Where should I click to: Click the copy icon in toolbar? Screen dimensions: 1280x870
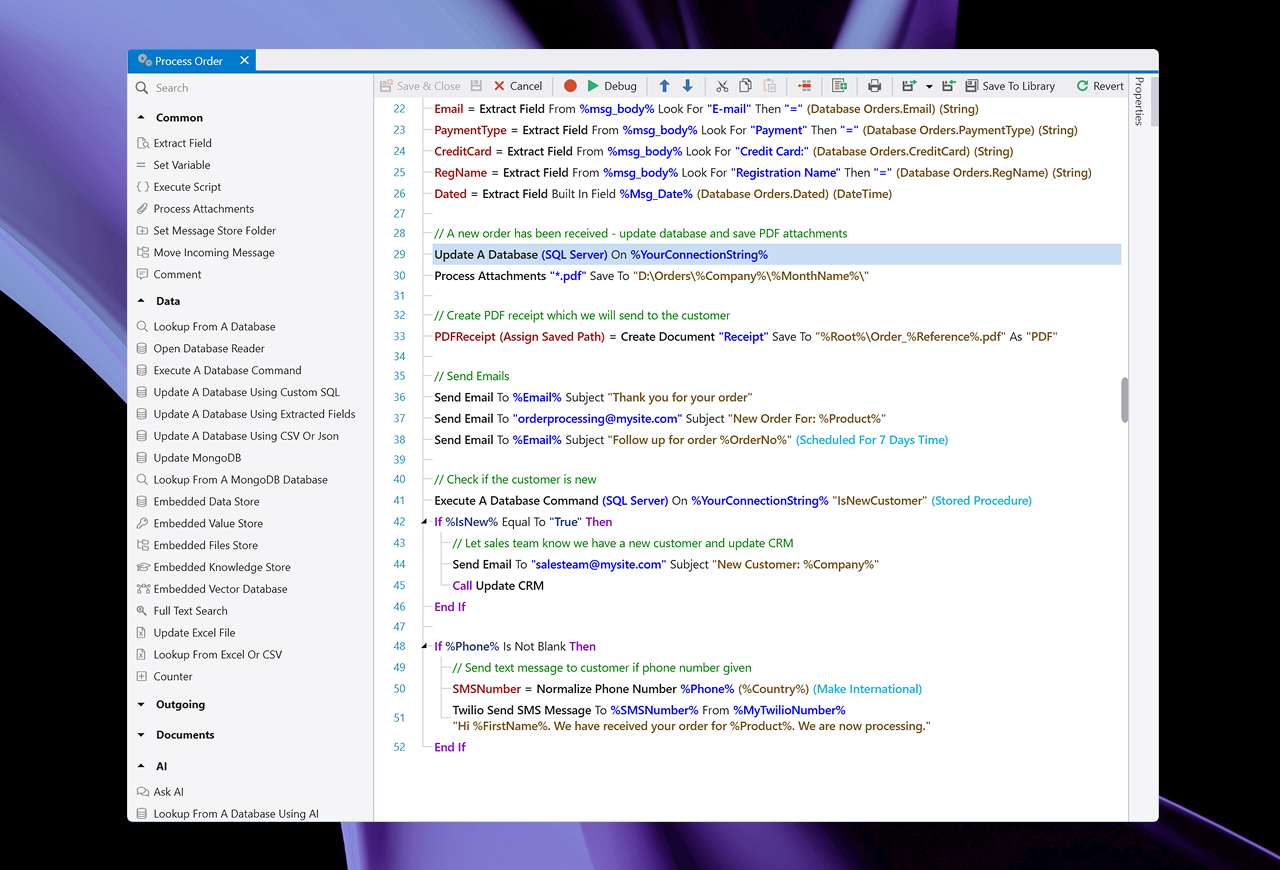[x=745, y=86]
